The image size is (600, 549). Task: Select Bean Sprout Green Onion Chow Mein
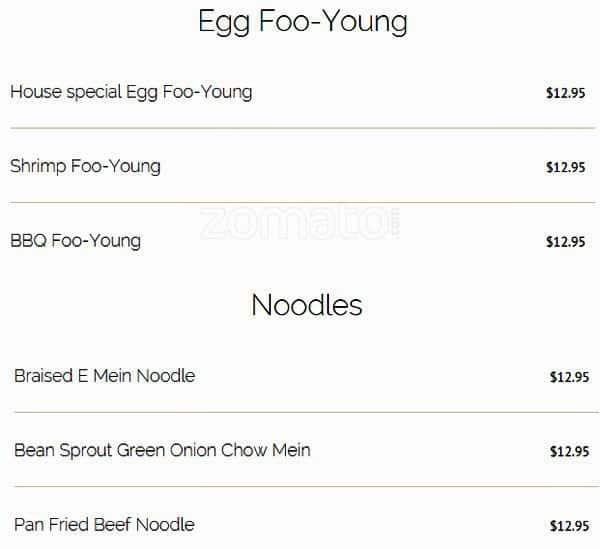click(162, 450)
